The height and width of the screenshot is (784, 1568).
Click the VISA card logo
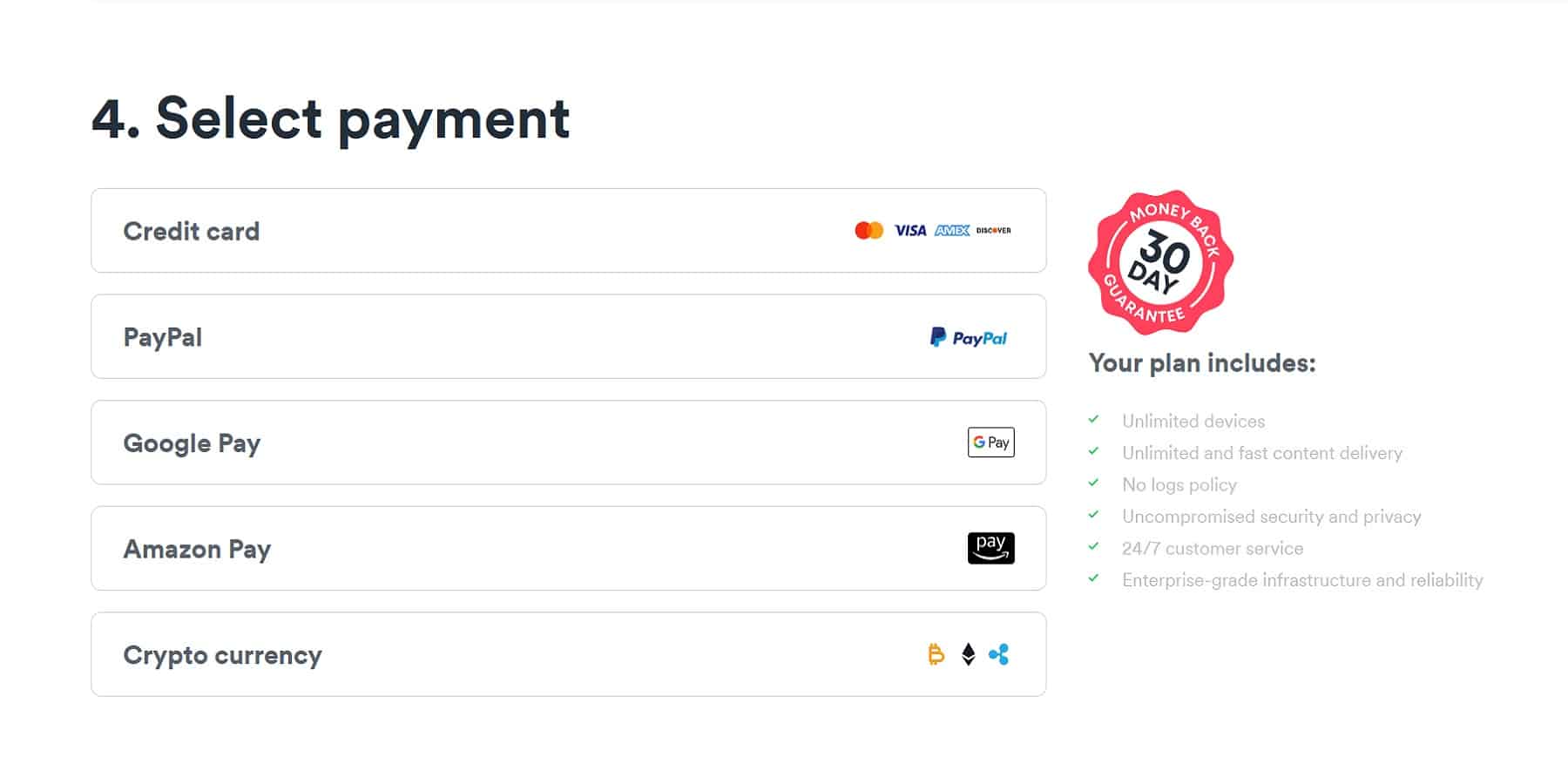pos(910,230)
